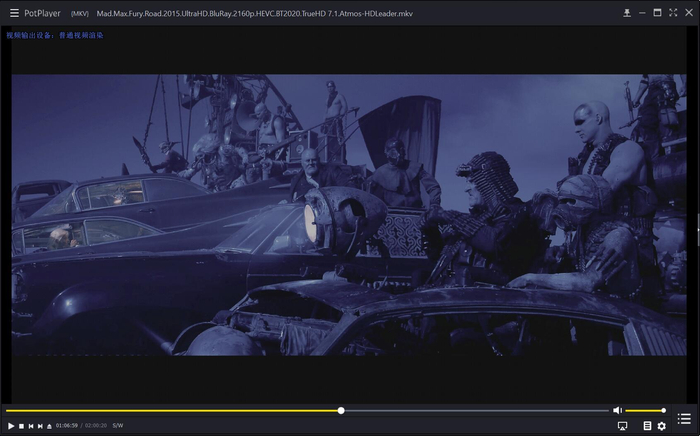Jump ahead on the unplayed seek bar
700x436 pixels.
(476, 411)
